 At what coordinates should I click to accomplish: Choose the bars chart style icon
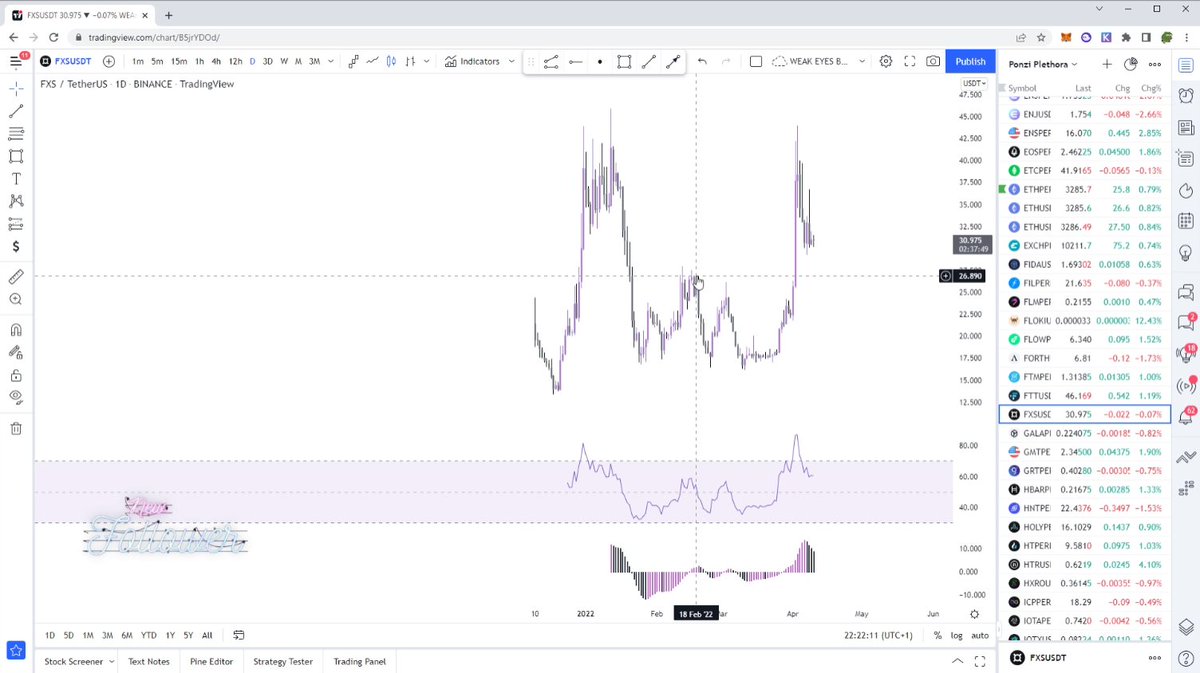(410, 62)
